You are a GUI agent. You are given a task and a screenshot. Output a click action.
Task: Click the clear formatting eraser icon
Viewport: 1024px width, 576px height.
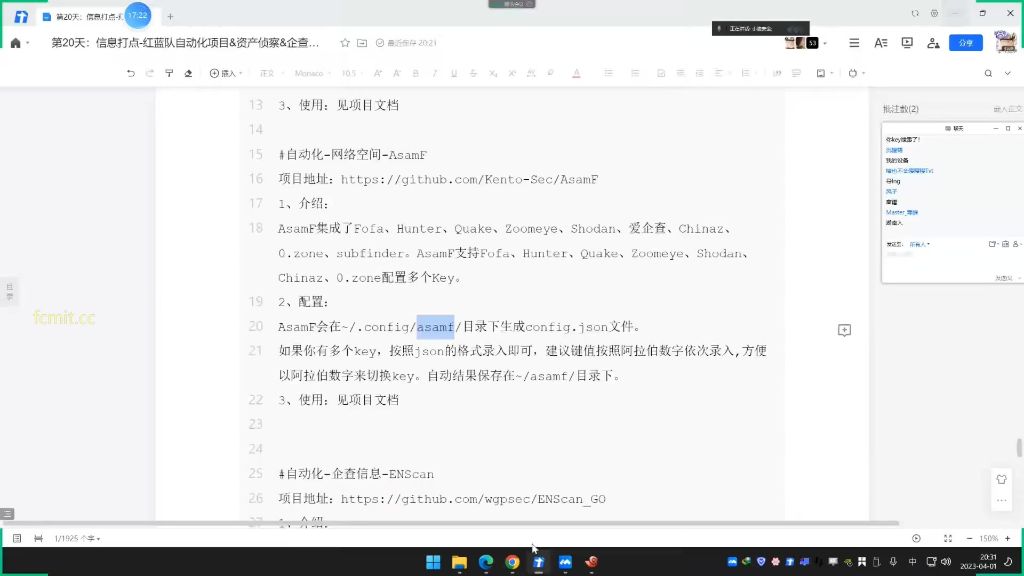188,73
